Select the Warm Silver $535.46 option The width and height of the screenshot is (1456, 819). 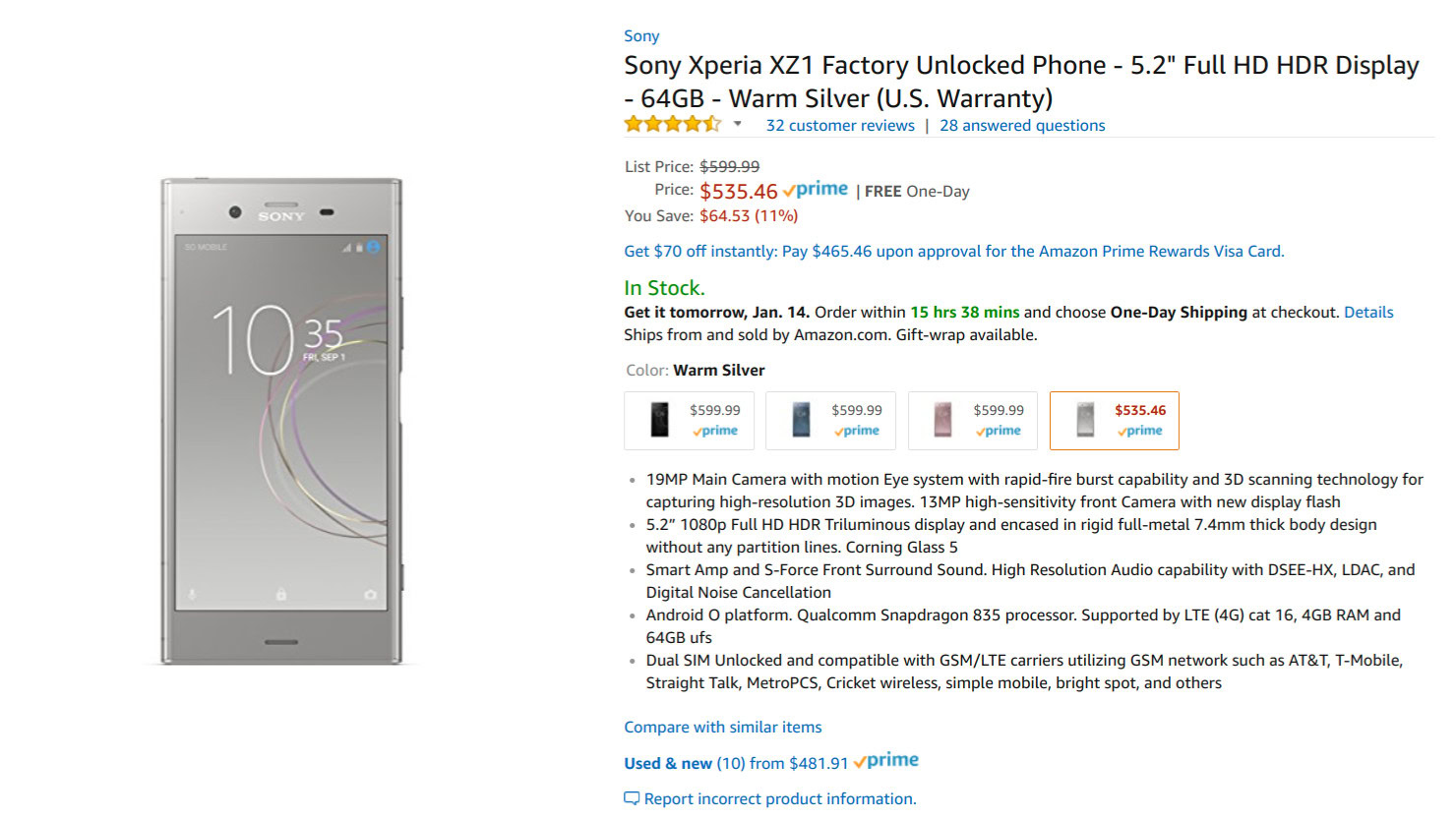(1114, 421)
